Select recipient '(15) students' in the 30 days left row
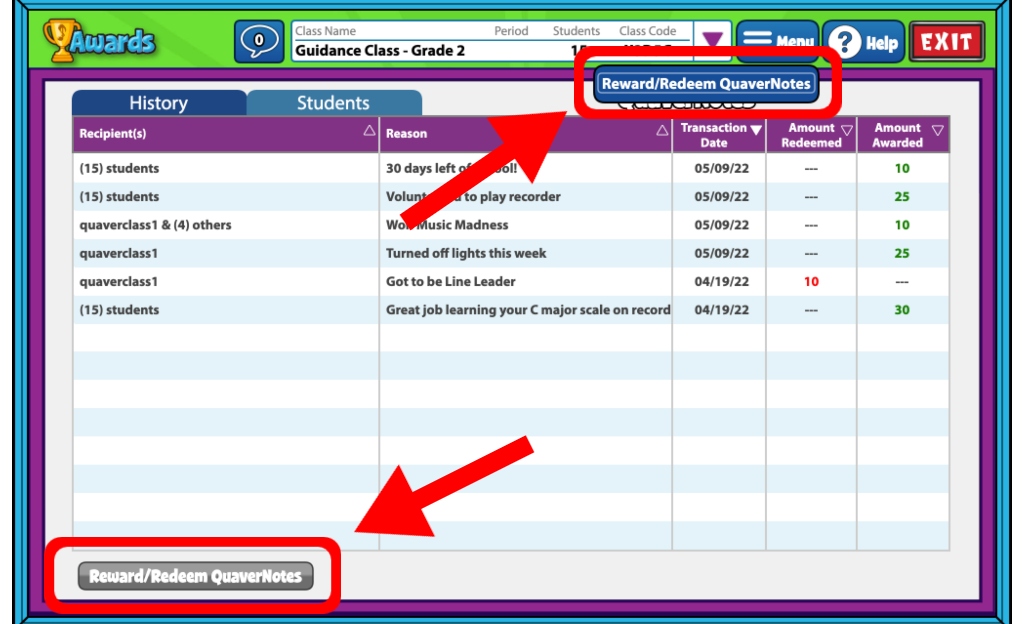This screenshot has height=624, width=1024. (x=119, y=168)
